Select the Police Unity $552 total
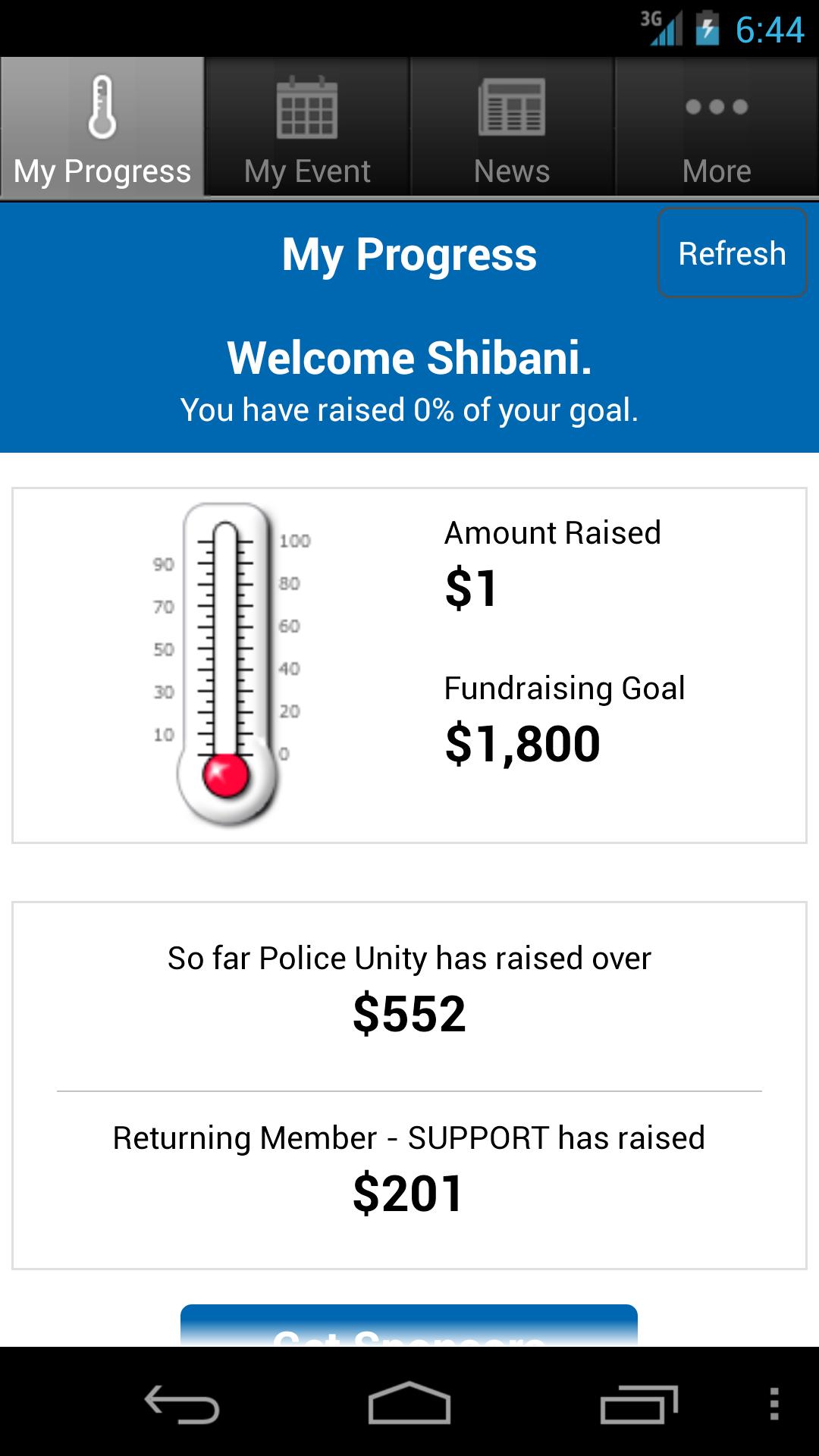819x1456 pixels. click(x=409, y=1014)
